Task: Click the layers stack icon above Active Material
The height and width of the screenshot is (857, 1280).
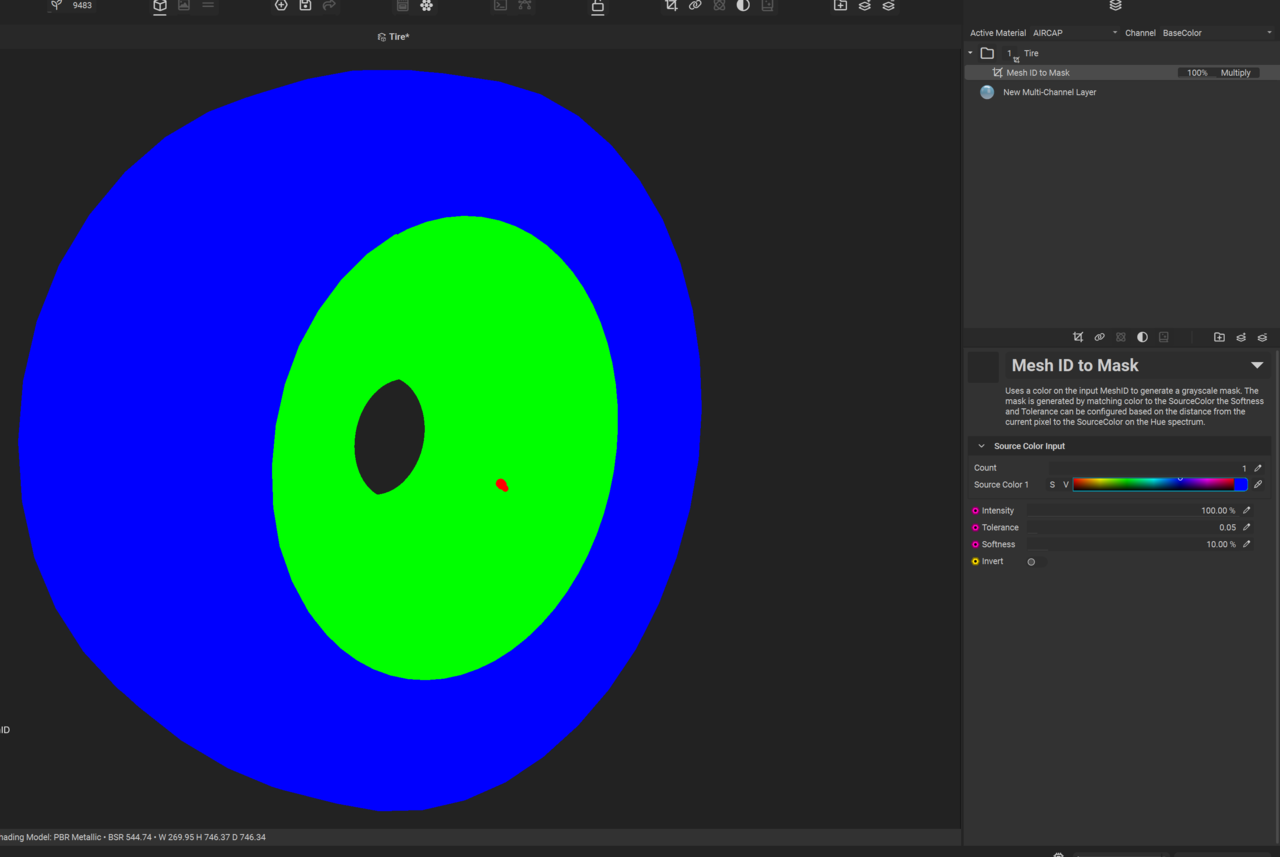Action: pyautogui.click(x=1115, y=6)
